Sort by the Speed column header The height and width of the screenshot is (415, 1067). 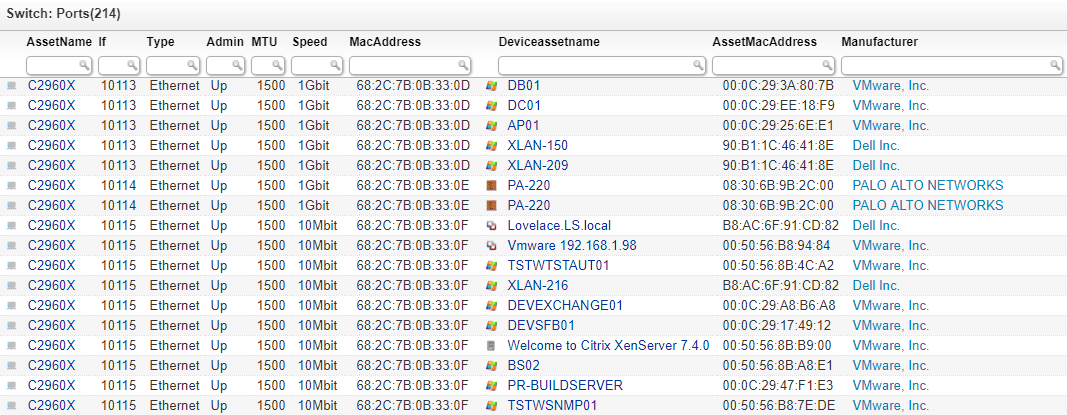point(310,42)
